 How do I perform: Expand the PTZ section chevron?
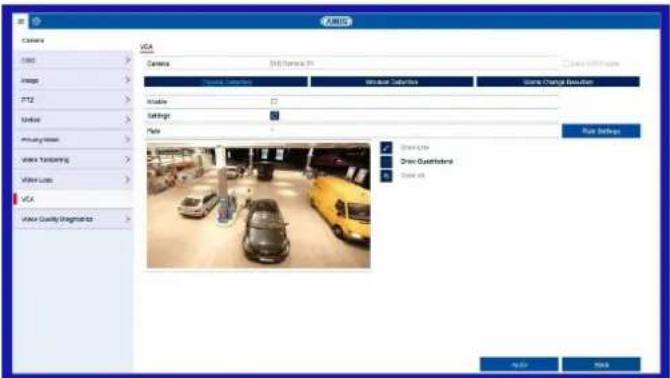[x=127, y=100]
